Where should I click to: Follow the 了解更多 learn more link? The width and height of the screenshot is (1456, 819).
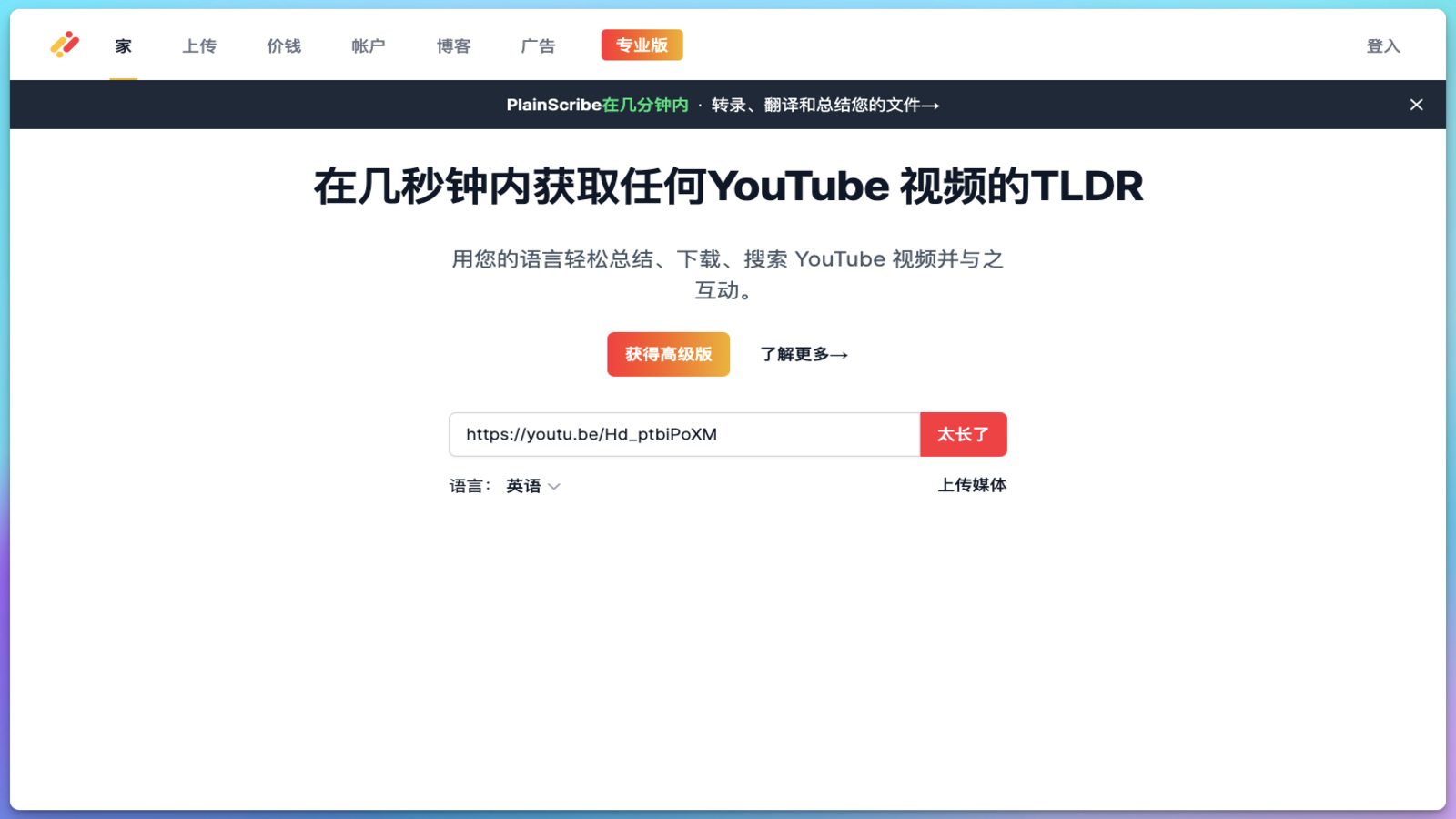(x=804, y=355)
